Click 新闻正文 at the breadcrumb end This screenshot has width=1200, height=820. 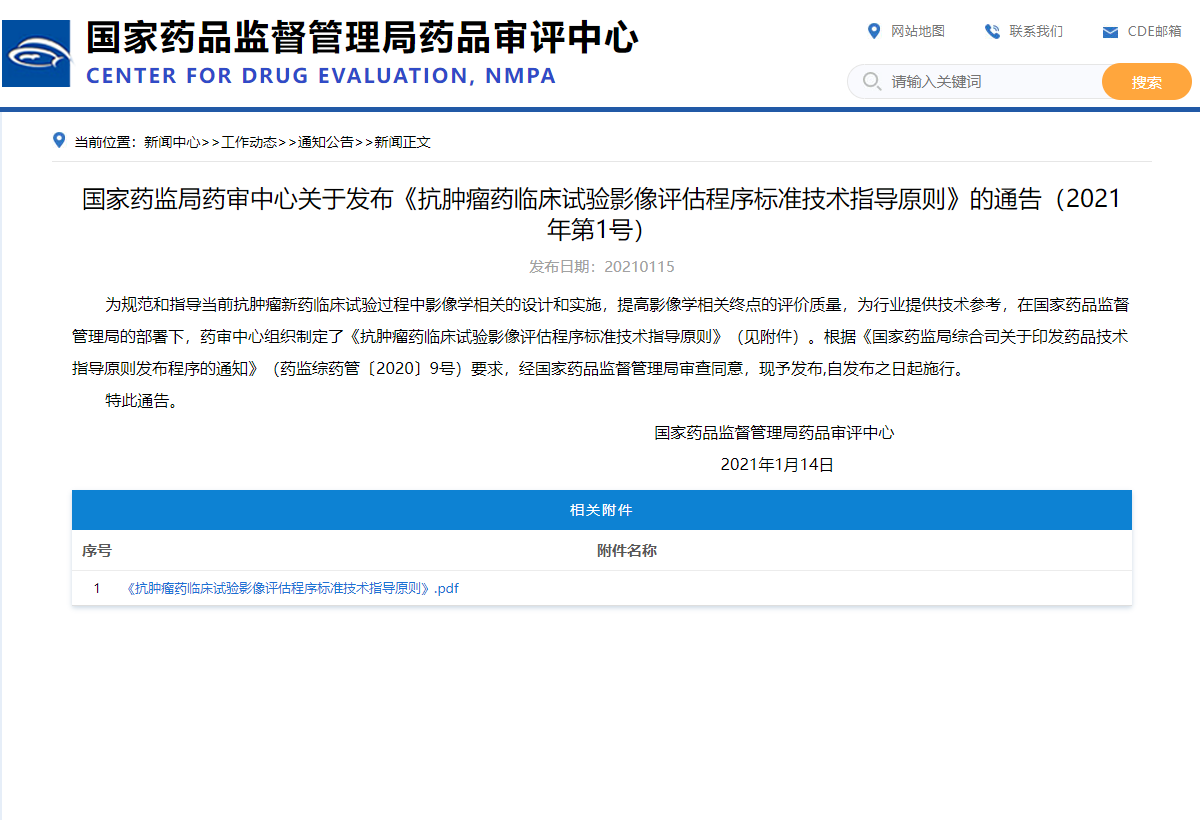(403, 142)
